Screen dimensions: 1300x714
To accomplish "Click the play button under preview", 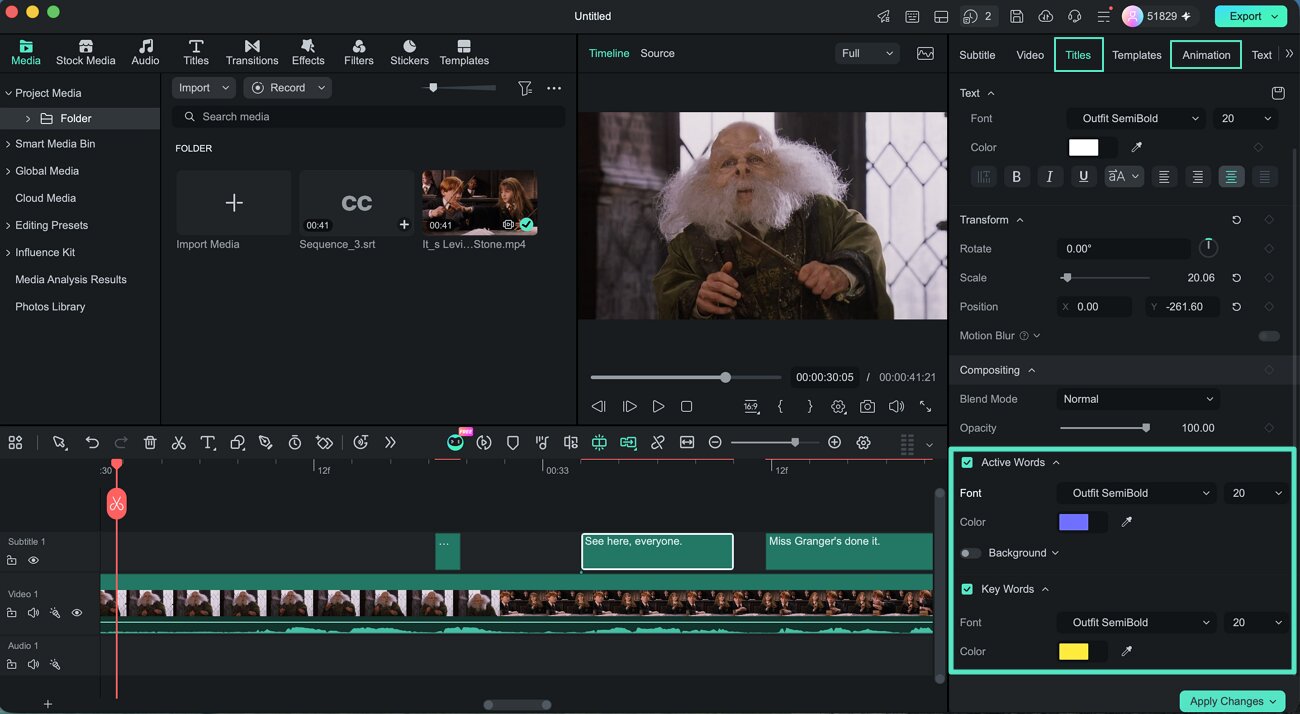I will click(x=658, y=407).
